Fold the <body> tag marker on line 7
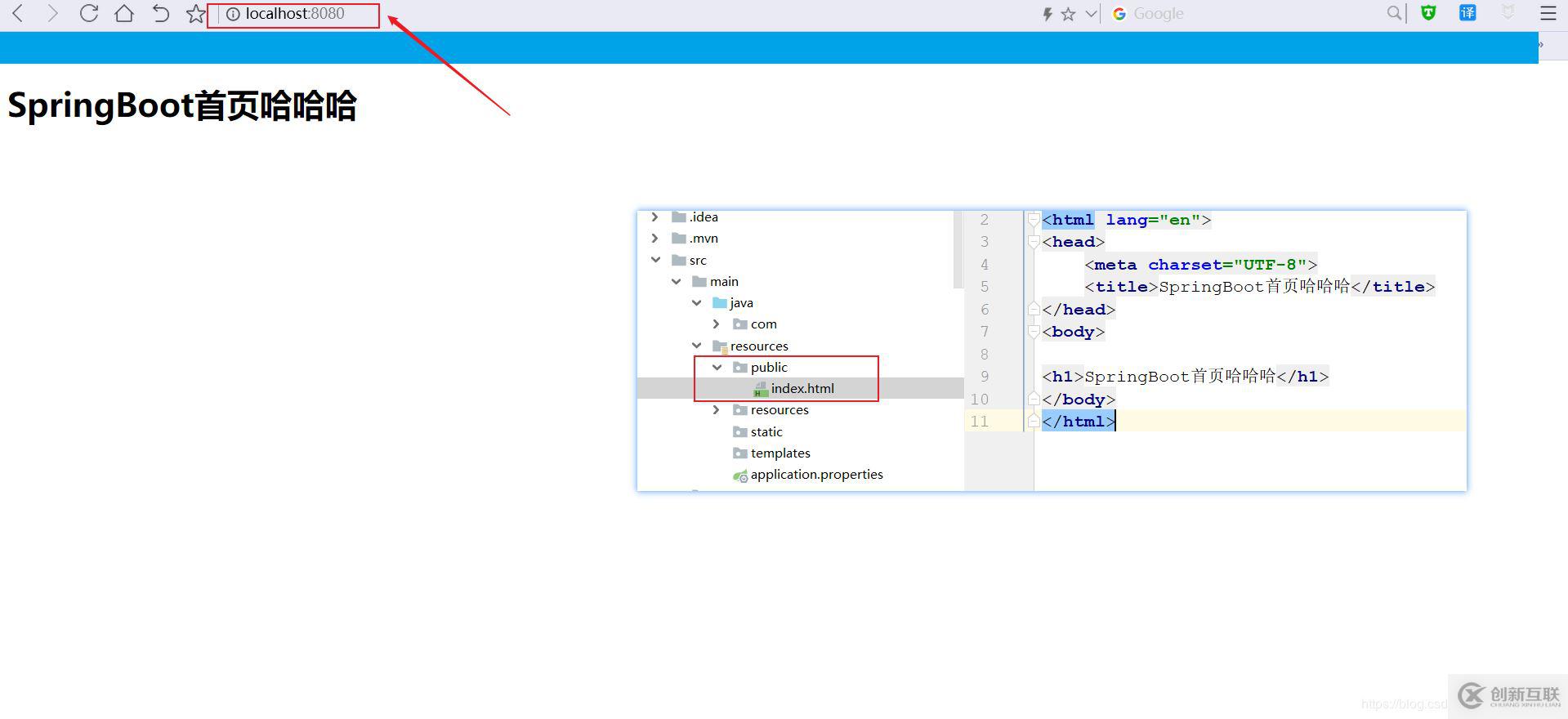1568x719 pixels. [1034, 332]
